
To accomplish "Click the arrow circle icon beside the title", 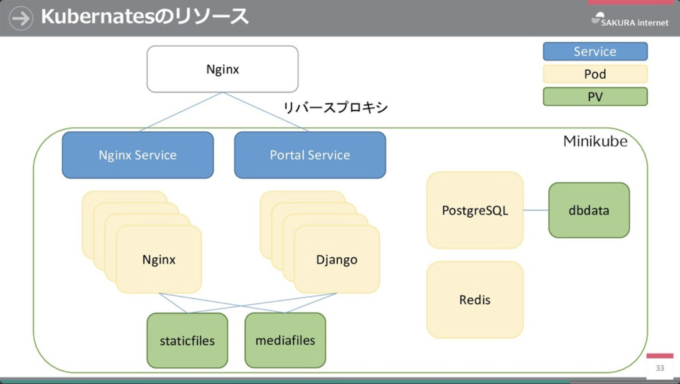I will pos(21,18).
